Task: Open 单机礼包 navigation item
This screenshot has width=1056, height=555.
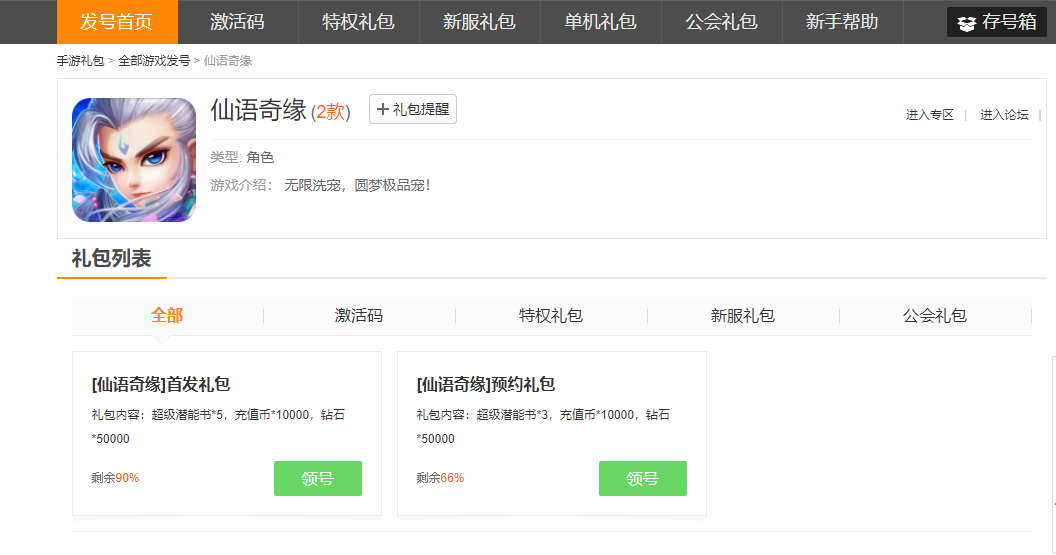Action: pyautogui.click(x=600, y=22)
